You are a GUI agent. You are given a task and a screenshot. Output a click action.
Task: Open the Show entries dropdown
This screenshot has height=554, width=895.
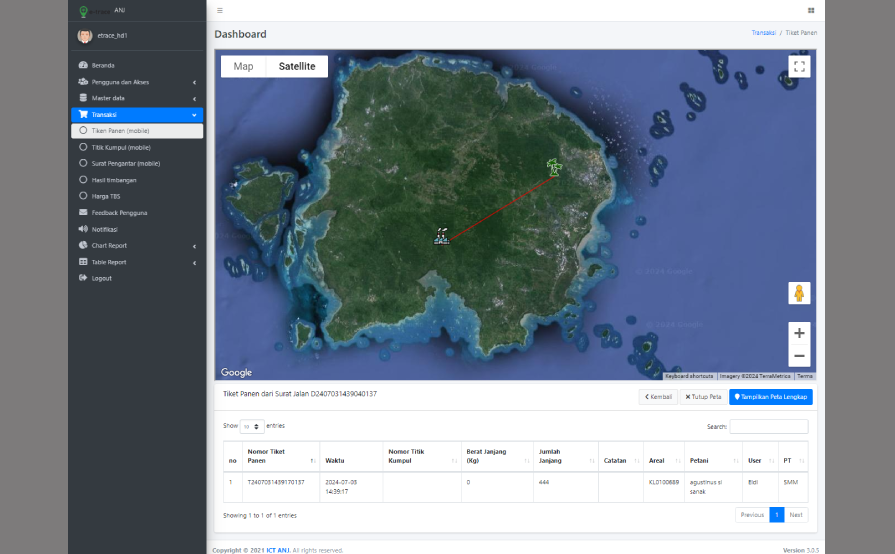click(x=252, y=426)
